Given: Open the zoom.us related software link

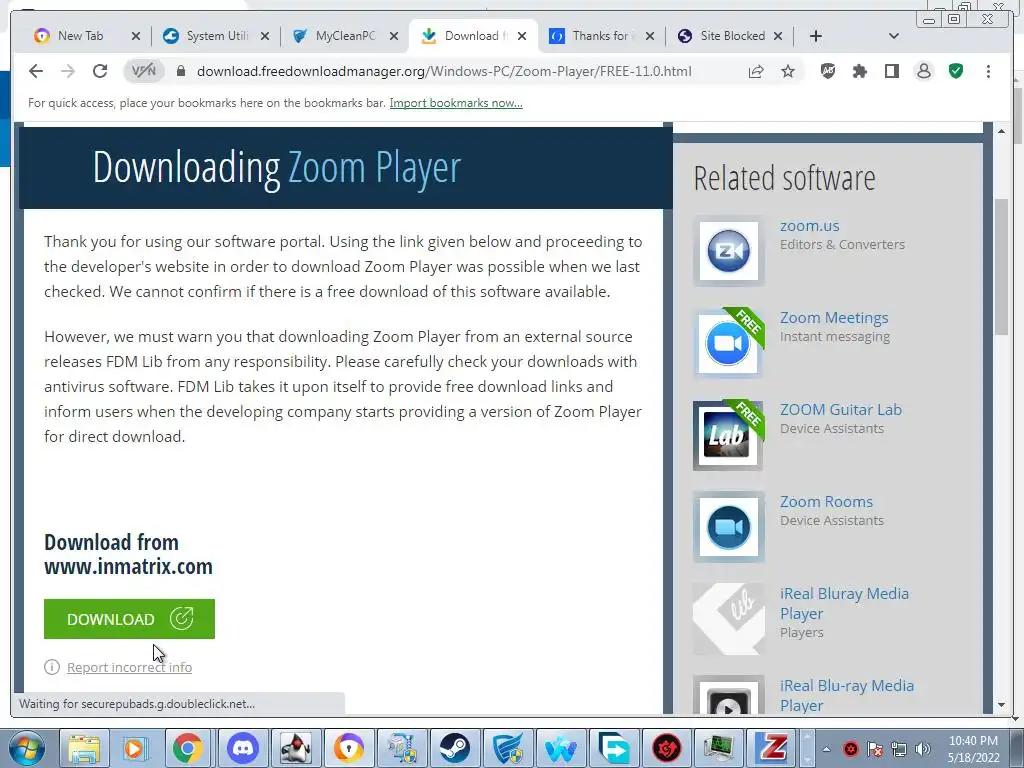Looking at the screenshot, I should 810,225.
